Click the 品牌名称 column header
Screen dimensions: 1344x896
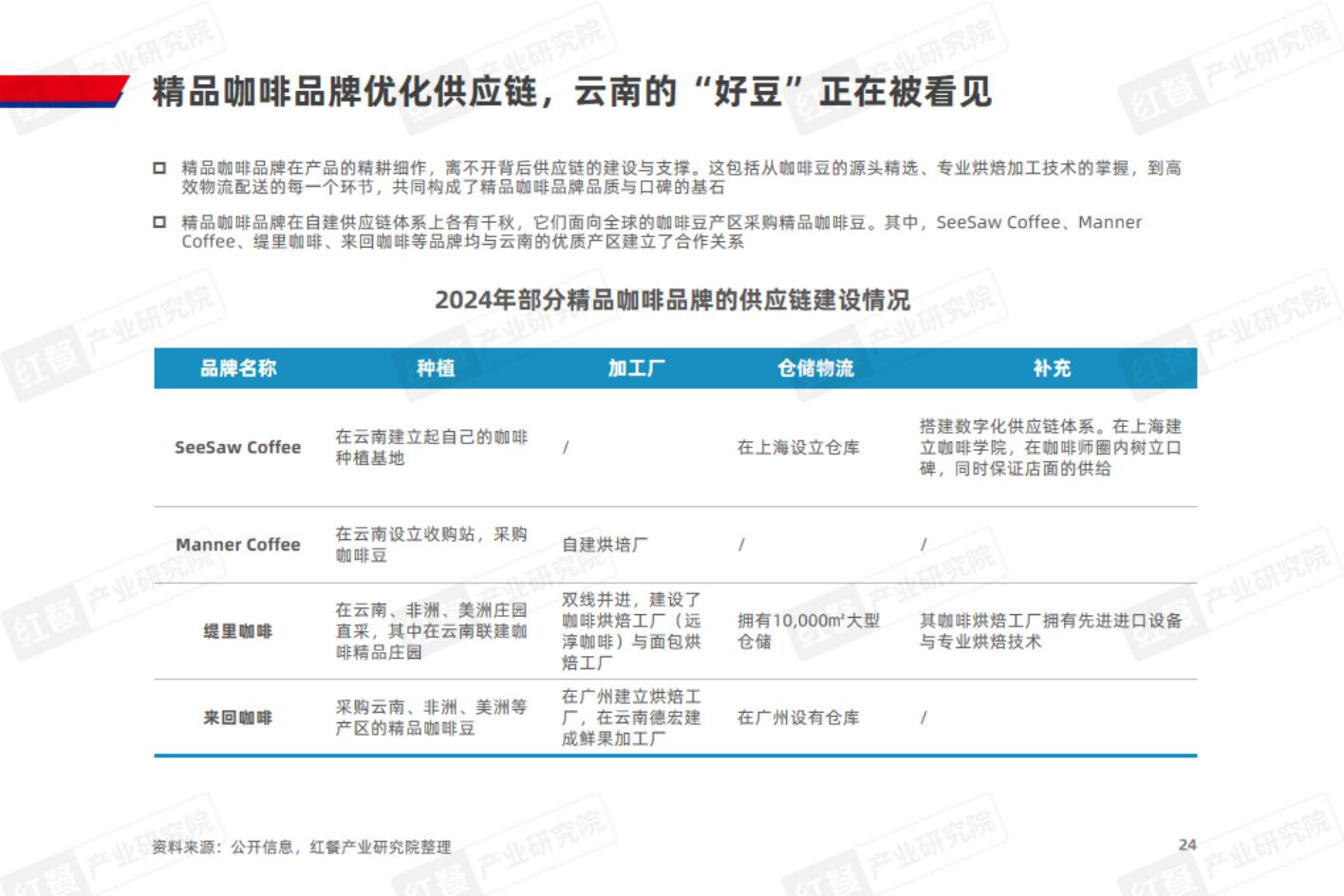pos(238,368)
